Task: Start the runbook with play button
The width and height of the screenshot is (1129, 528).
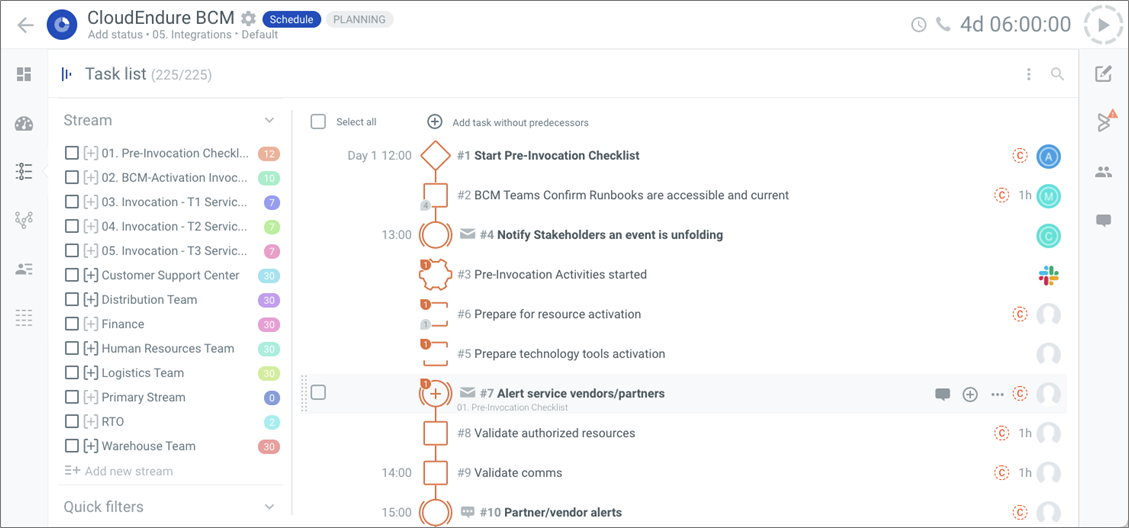Action: pyautogui.click(x=1104, y=25)
